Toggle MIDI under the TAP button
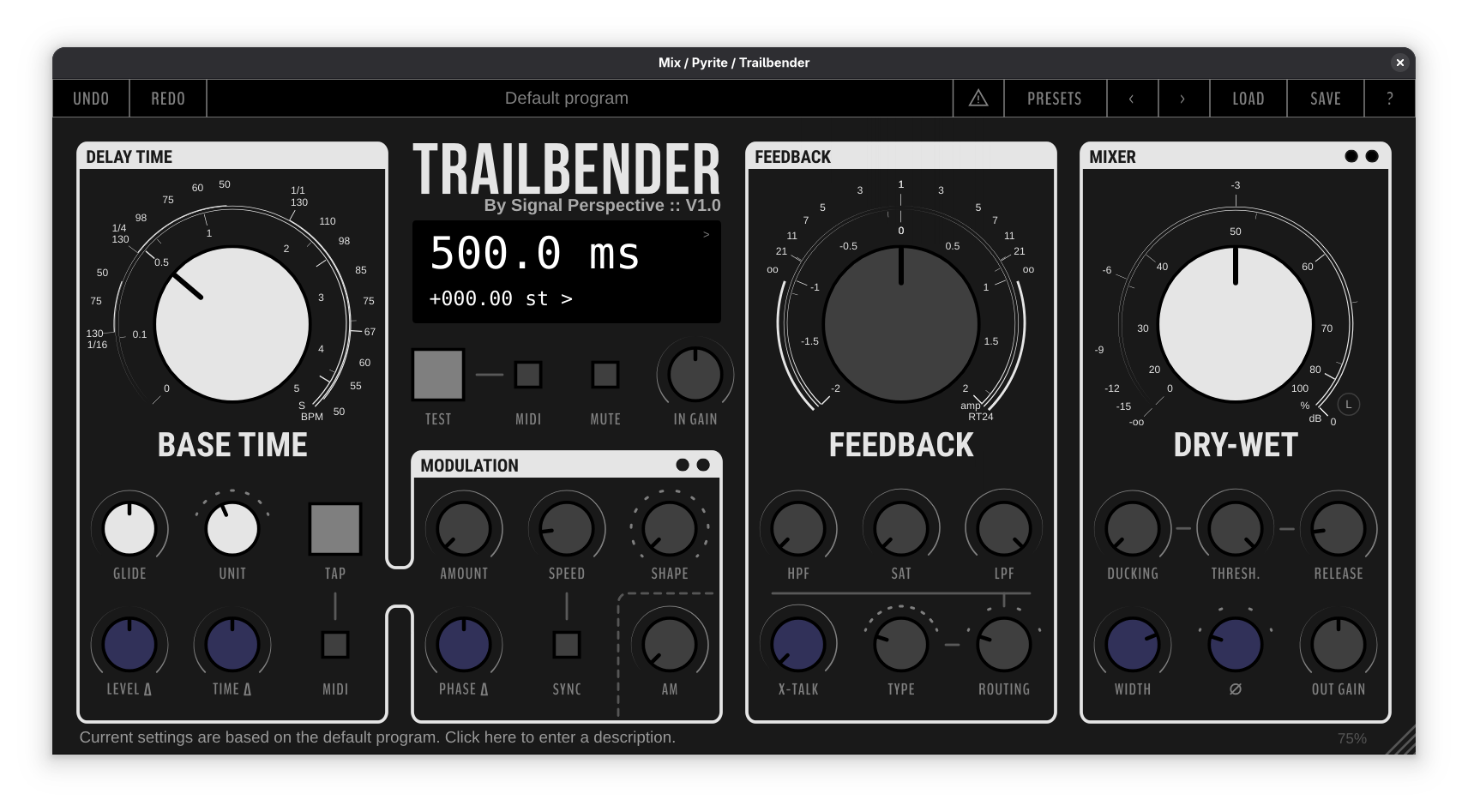Image resolution: width=1468 pixels, height=812 pixels. 334,645
